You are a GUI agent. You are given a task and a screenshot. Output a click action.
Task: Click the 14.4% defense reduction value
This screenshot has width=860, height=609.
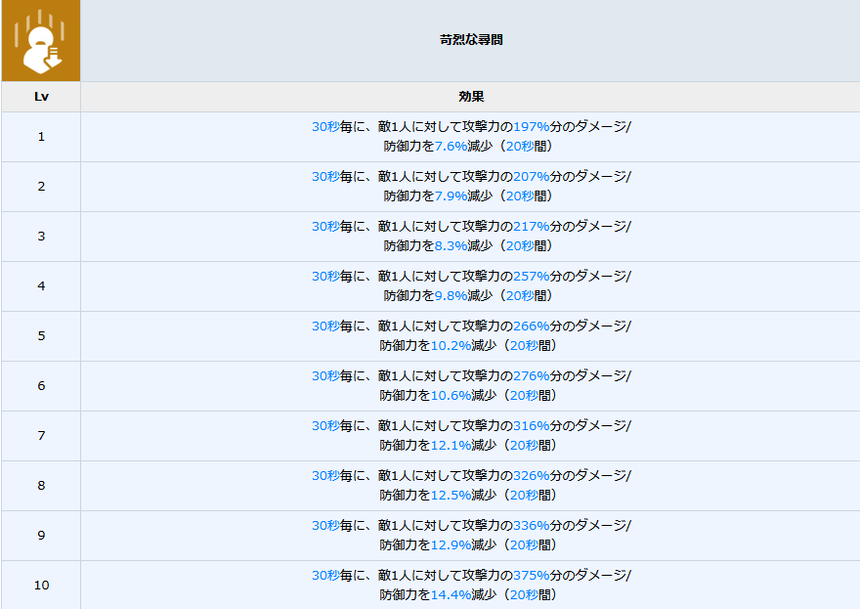[451, 595]
